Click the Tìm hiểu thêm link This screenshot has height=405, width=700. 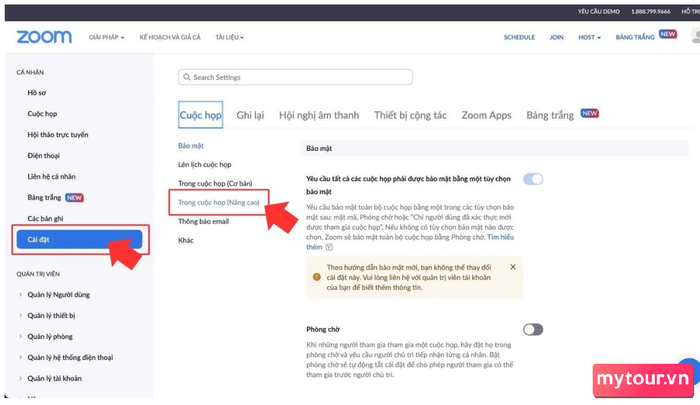point(500,237)
